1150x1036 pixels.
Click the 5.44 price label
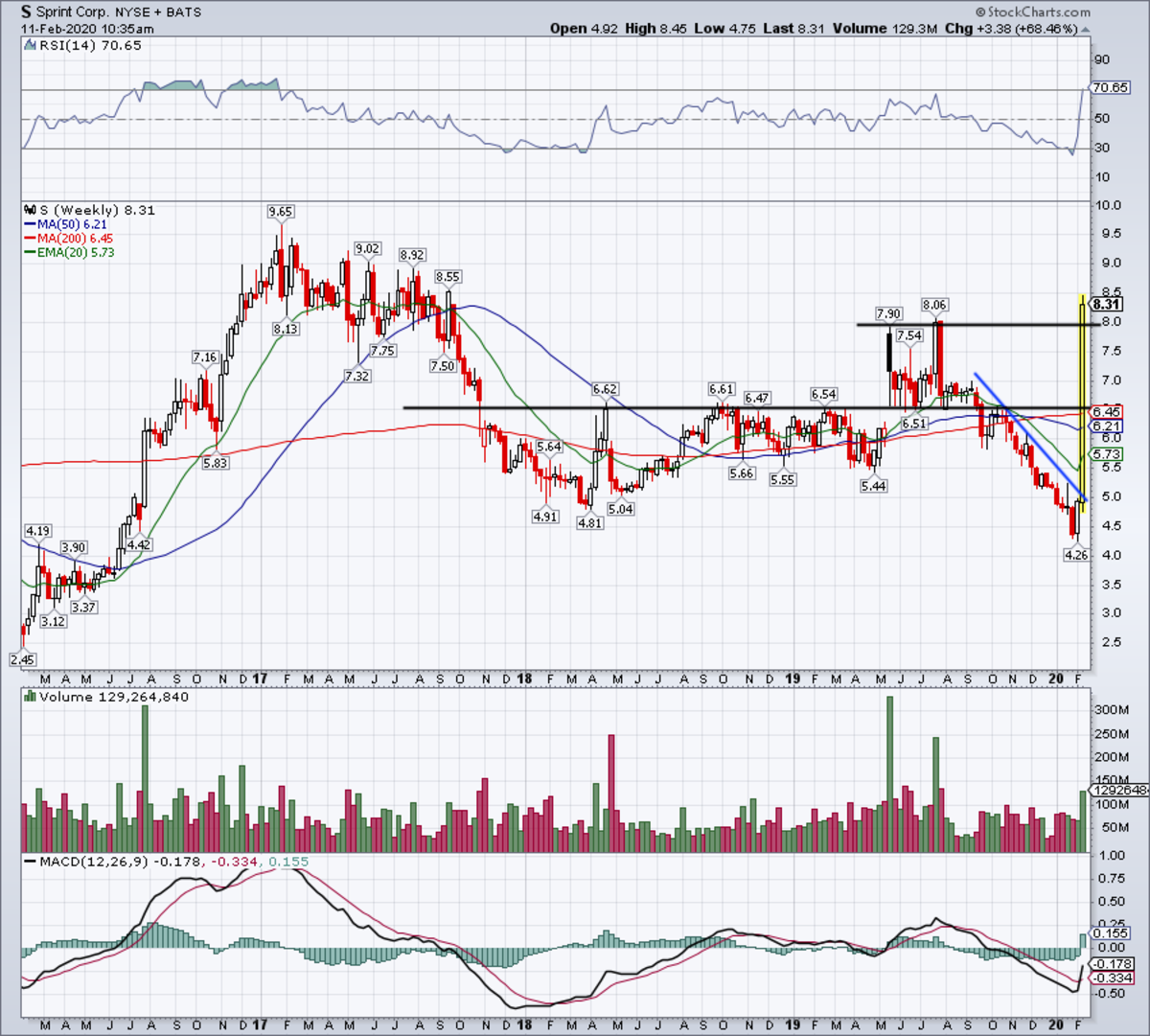click(x=873, y=486)
